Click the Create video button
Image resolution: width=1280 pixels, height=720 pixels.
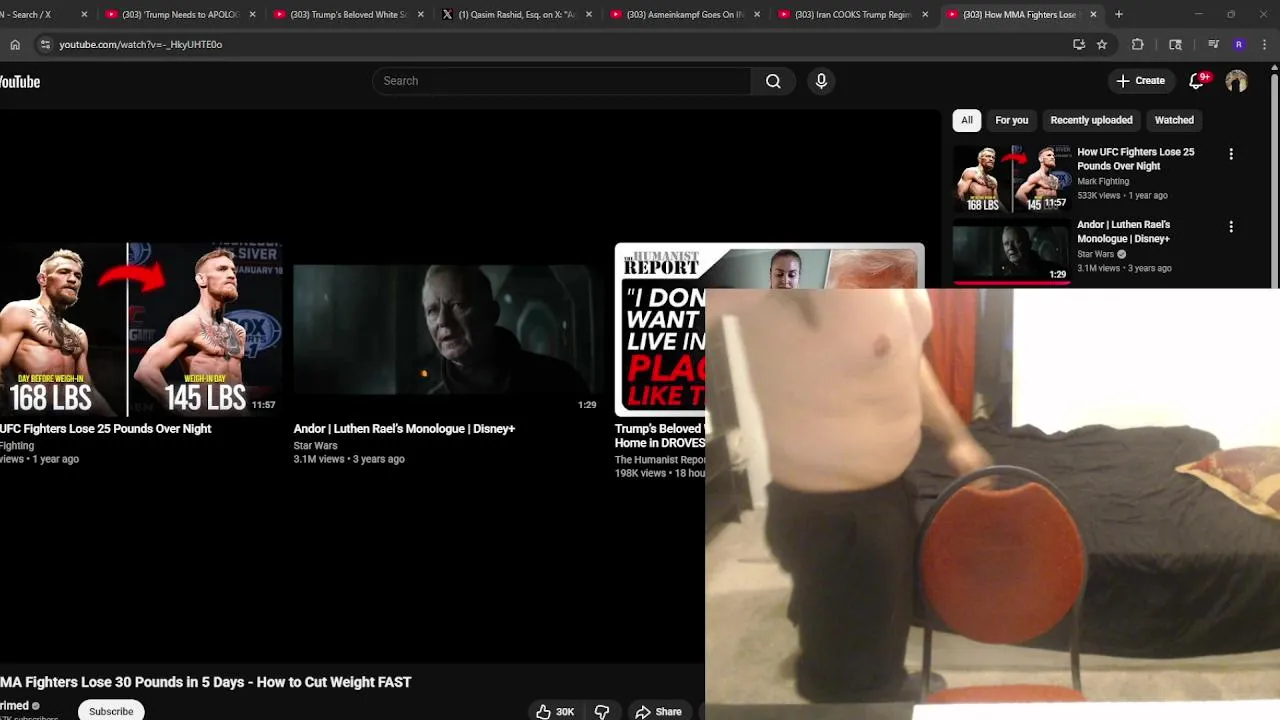[1141, 81]
